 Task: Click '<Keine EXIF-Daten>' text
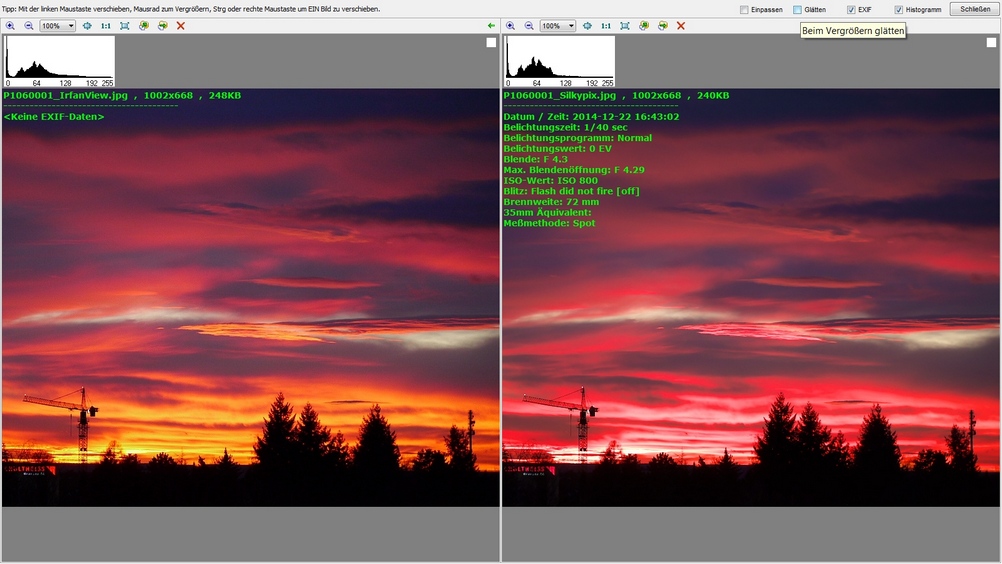coord(54,117)
